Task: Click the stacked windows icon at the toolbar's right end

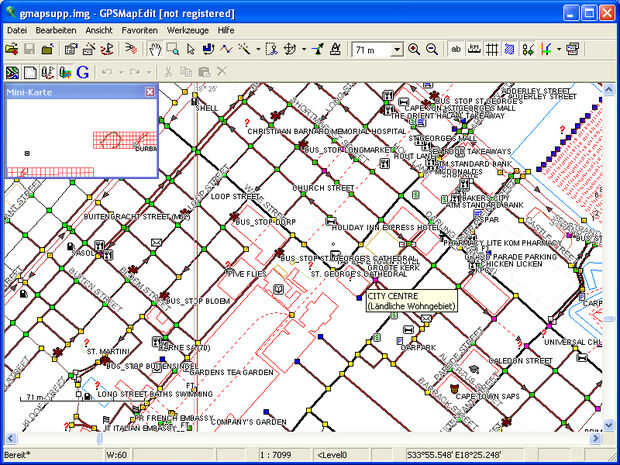Action: pyautogui.click(x=572, y=49)
